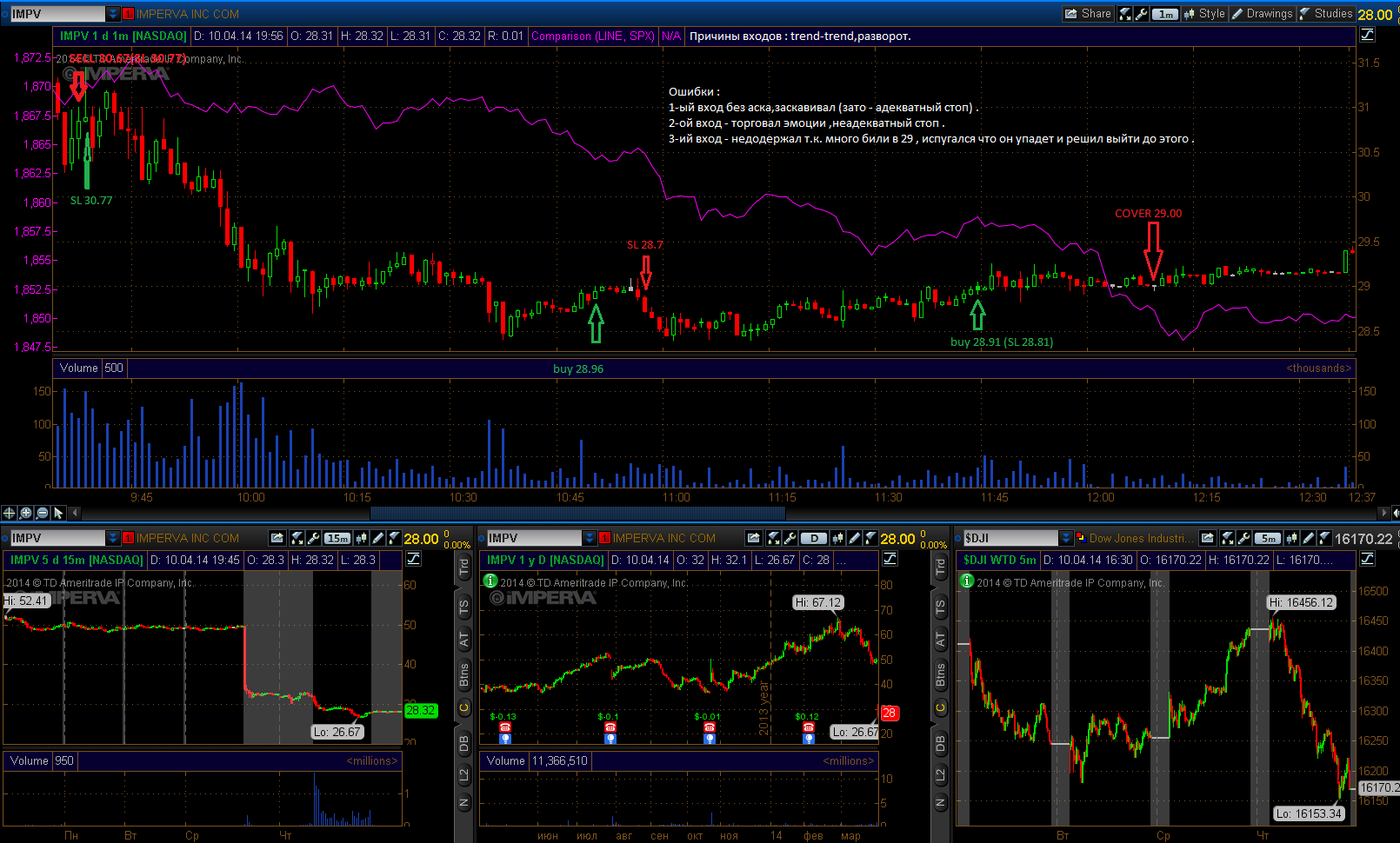Image resolution: width=1400 pixels, height=843 pixels.
Task: Click the share icon in the $DJI chart toolbar
Action: (x=1207, y=538)
